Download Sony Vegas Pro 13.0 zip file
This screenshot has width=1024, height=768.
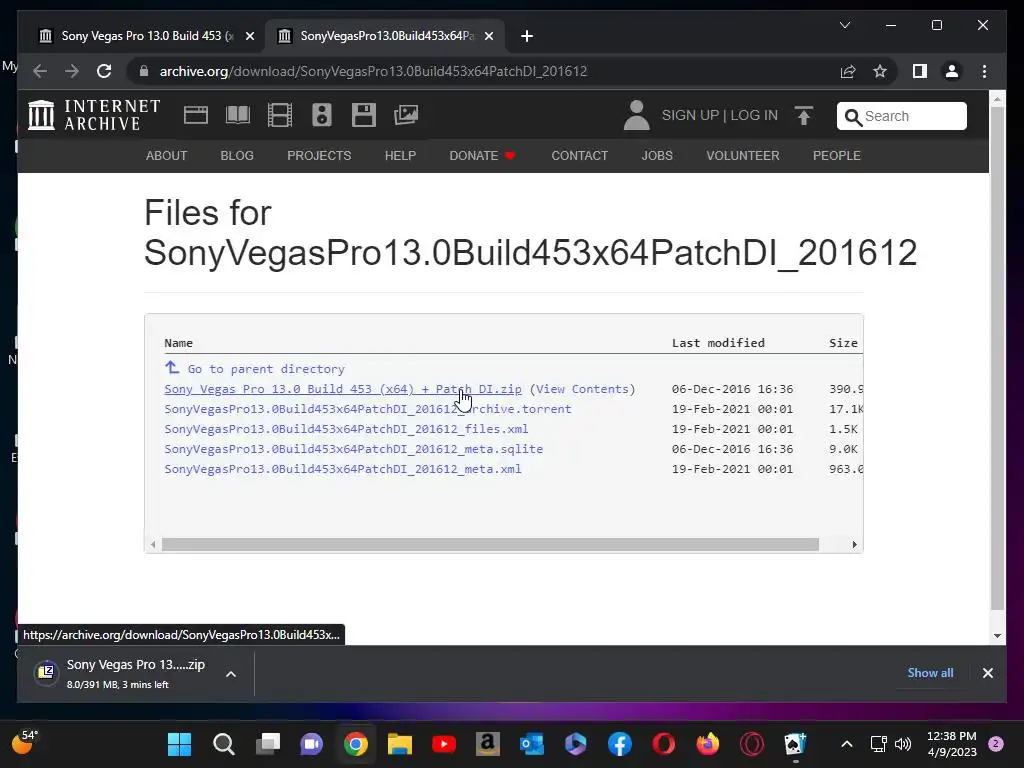343,389
